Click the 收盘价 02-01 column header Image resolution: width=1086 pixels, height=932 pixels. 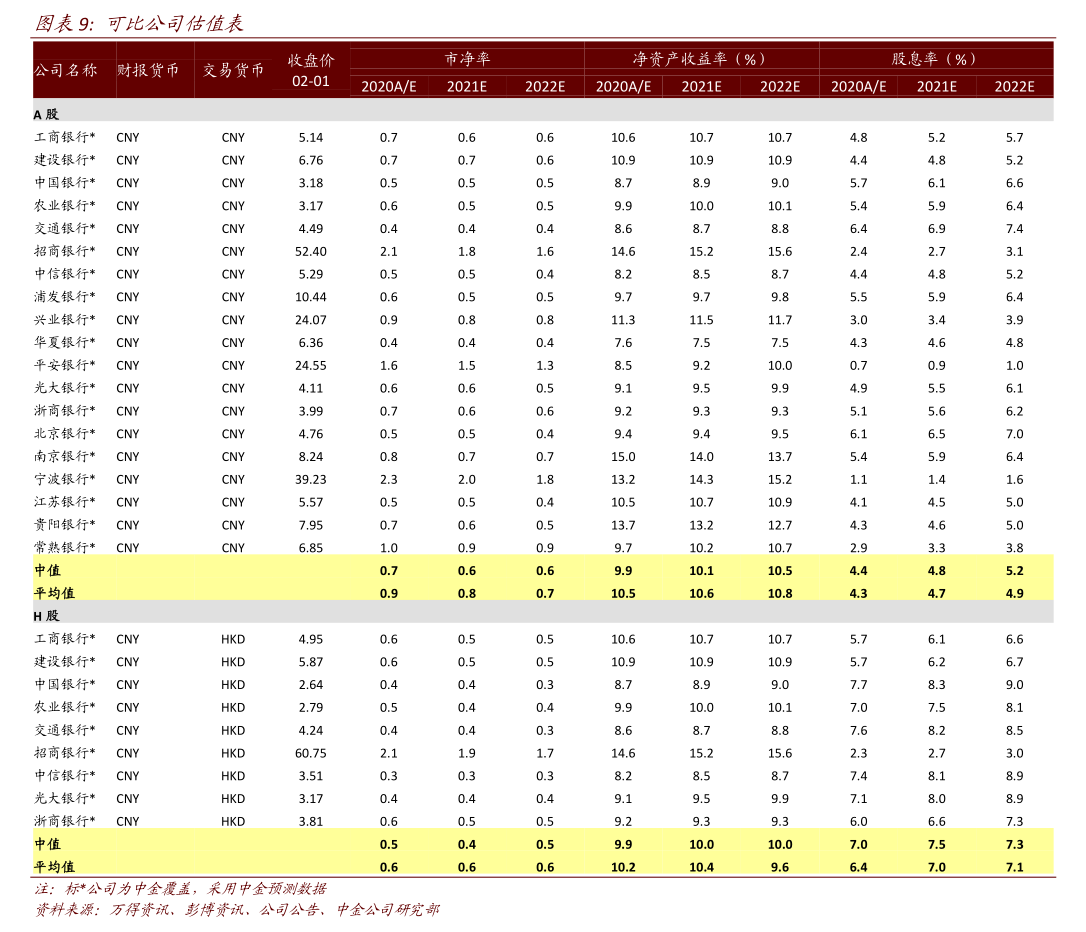(311, 70)
